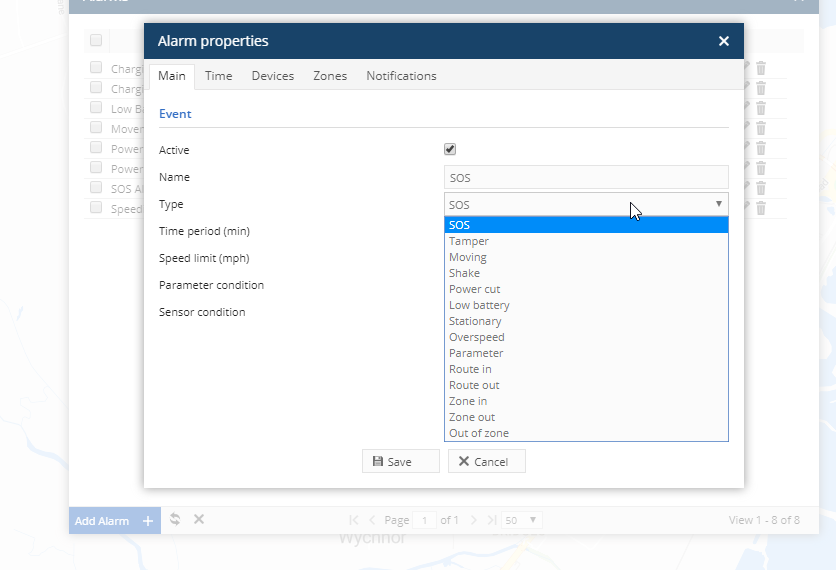The width and height of the screenshot is (836, 570).
Task: Tick the SOS Alarm row checkbox
Action: (x=96, y=187)
